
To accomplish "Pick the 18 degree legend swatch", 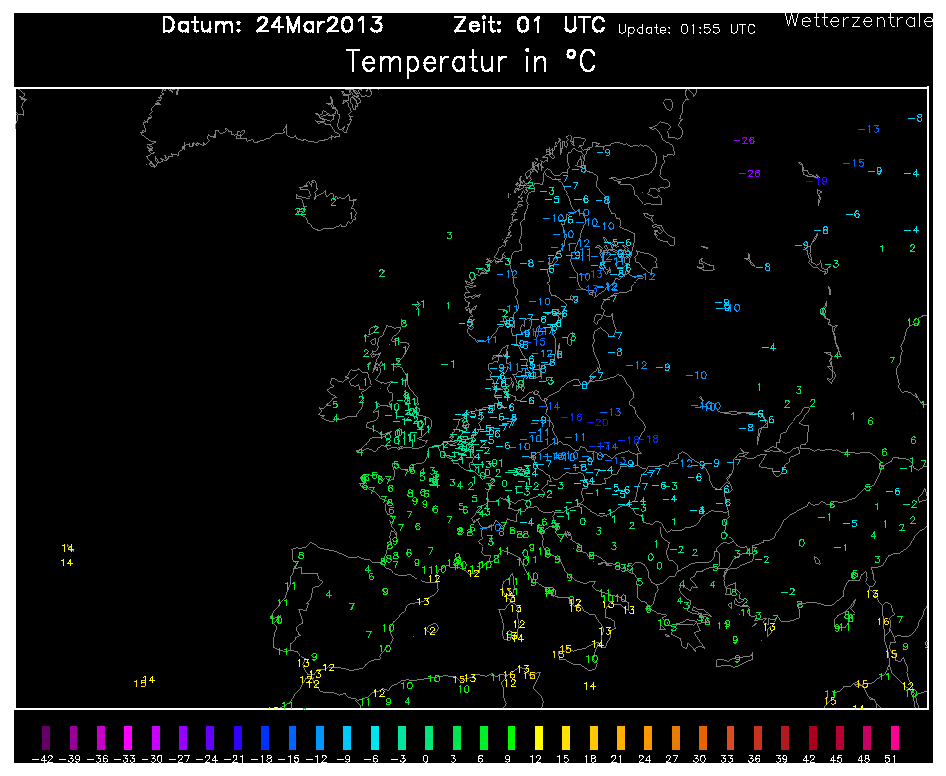I will coord(594,737).
